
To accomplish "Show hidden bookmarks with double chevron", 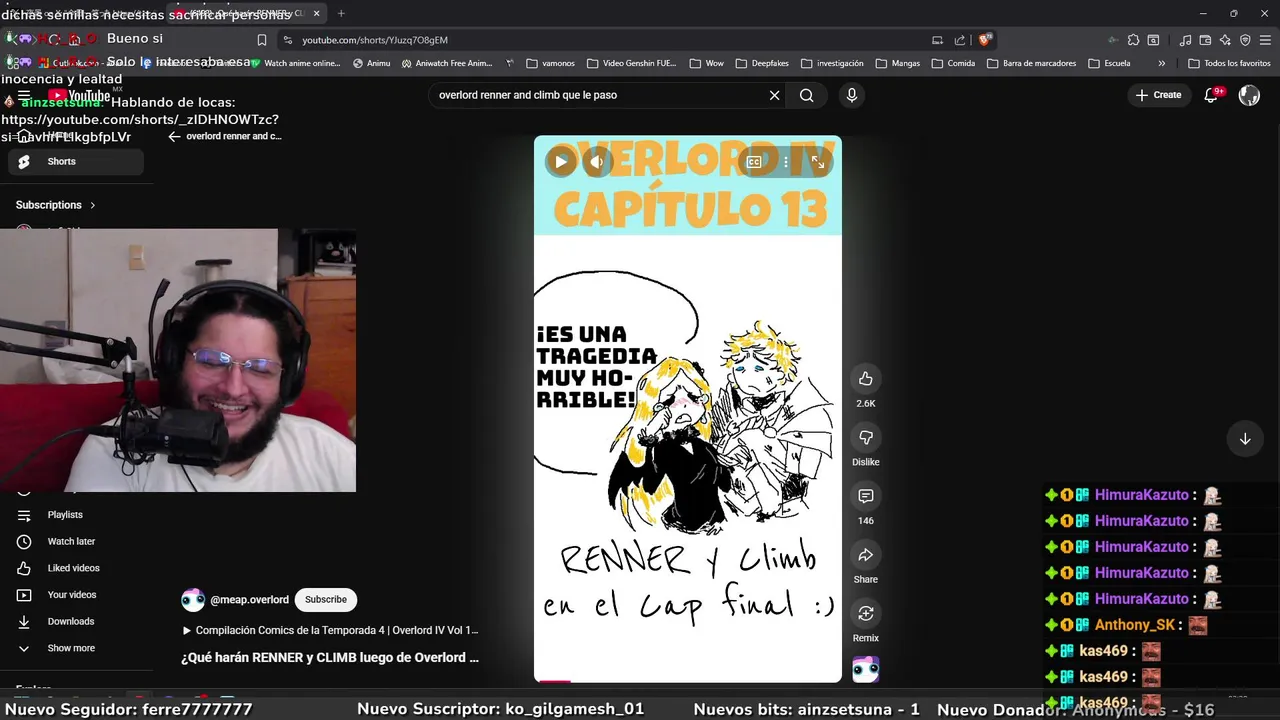I will (1161, 63).
